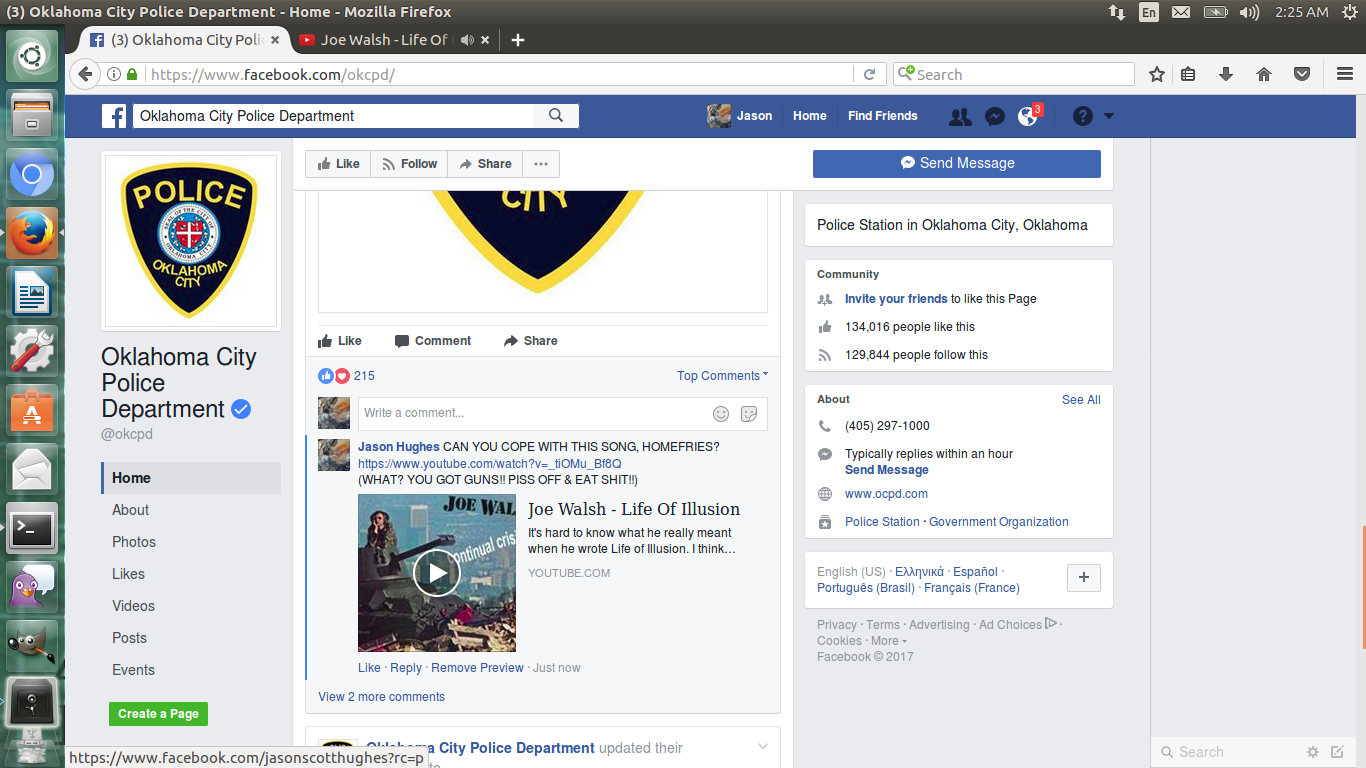The width and height of the screenshot is (1366, 768).
Task: Switch to the Joe Walsh - Life Of tab
Action: pos(384,40)
